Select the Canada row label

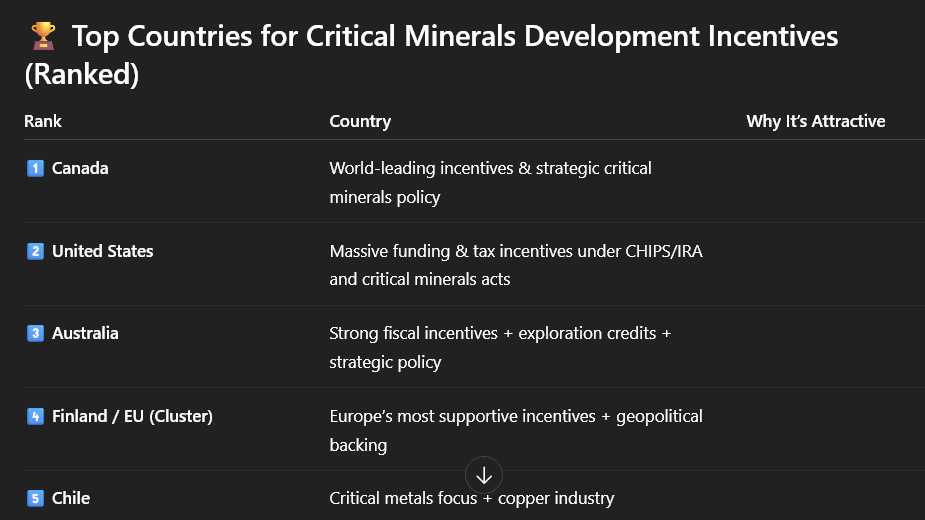80,168
